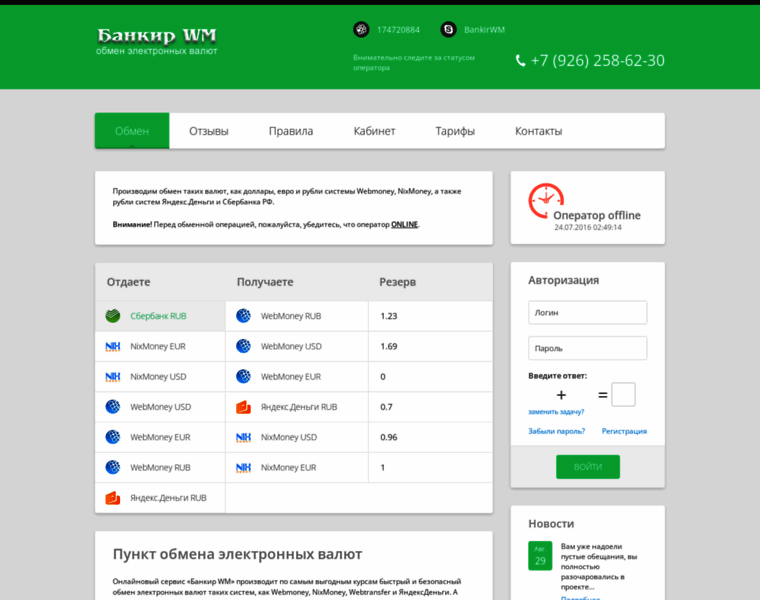
Task: Click the Резерв column header
Action: [x=397, y=282]
